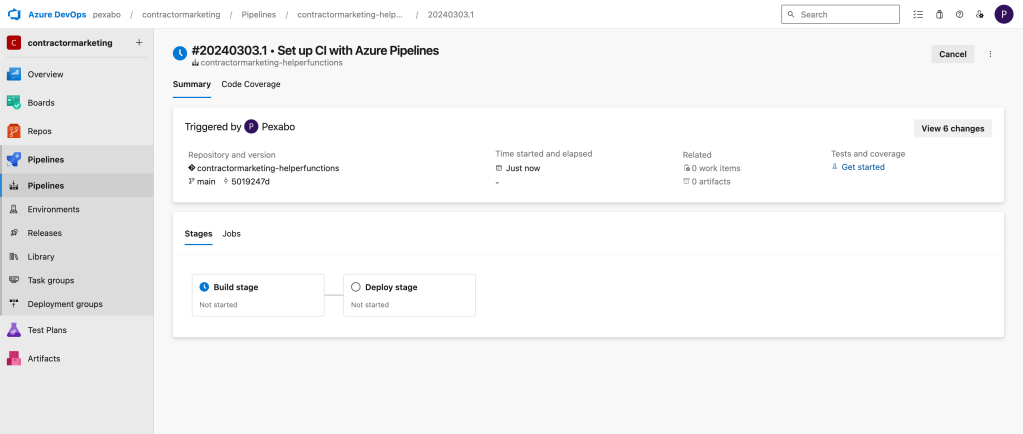1023x434 pixels.
Task: Click contractormarketing-helper breadcrumb
Action: (350, 14)
